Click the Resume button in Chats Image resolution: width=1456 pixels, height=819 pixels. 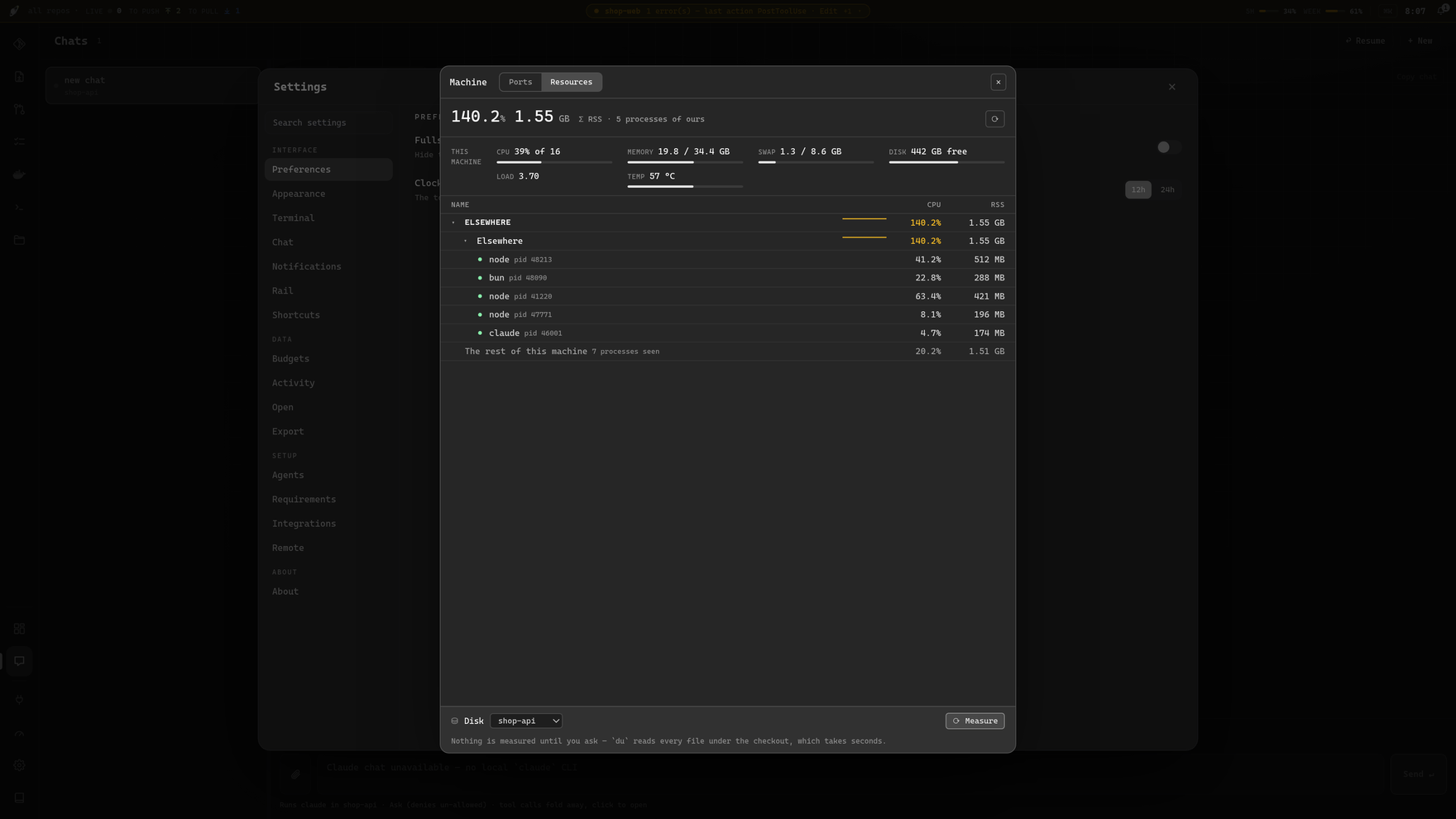tap(1365, 41)
